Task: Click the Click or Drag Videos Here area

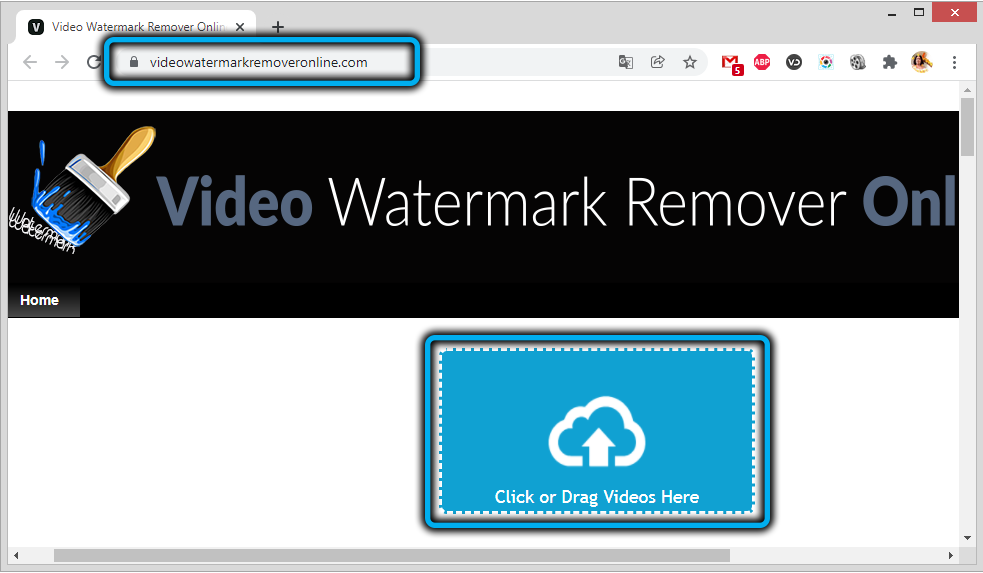Action: coord(597,431)
